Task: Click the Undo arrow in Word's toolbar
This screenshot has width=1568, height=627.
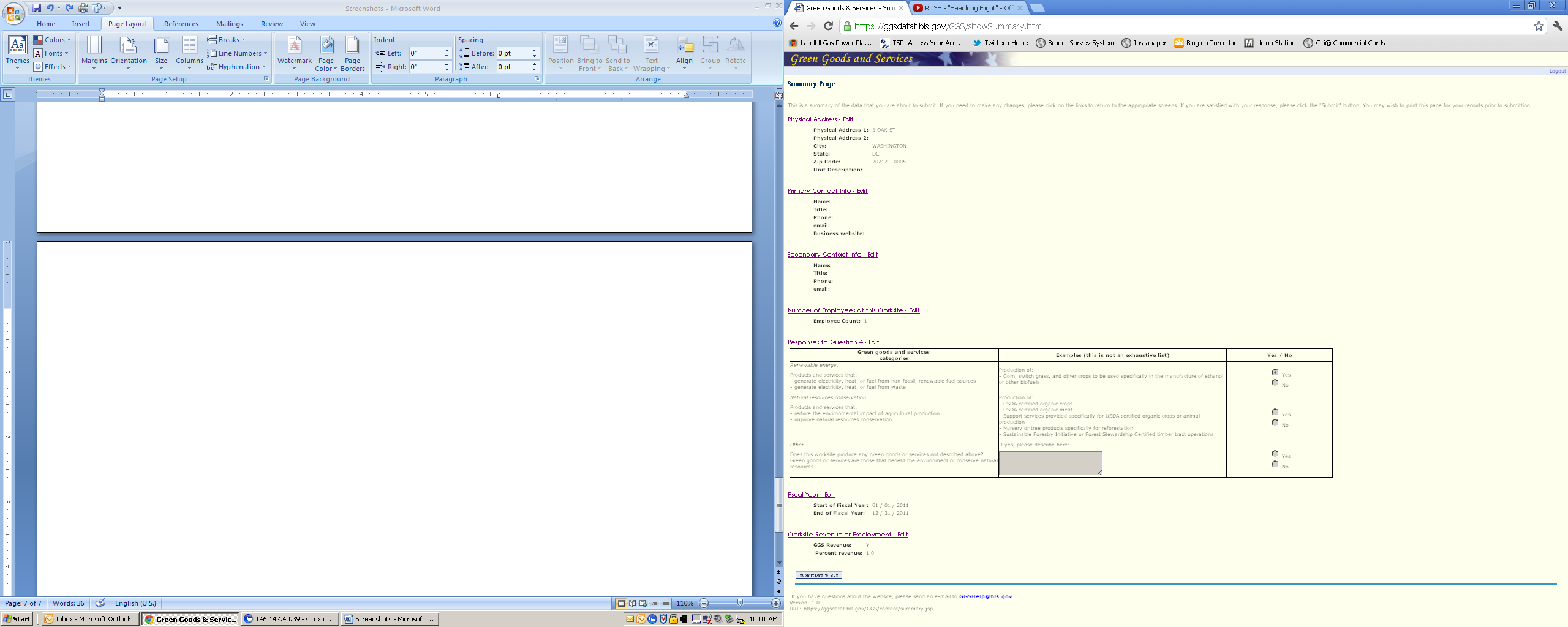Action: point(50,8)
